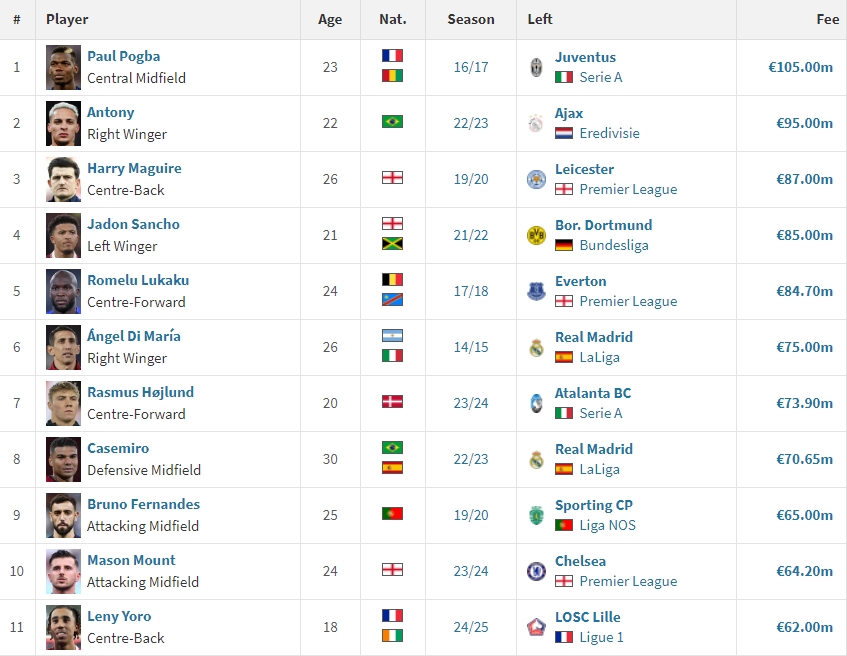Click the Atalanta BC crest icon
This screenshot has width=847, height=656.
click(x=536, y=403)
